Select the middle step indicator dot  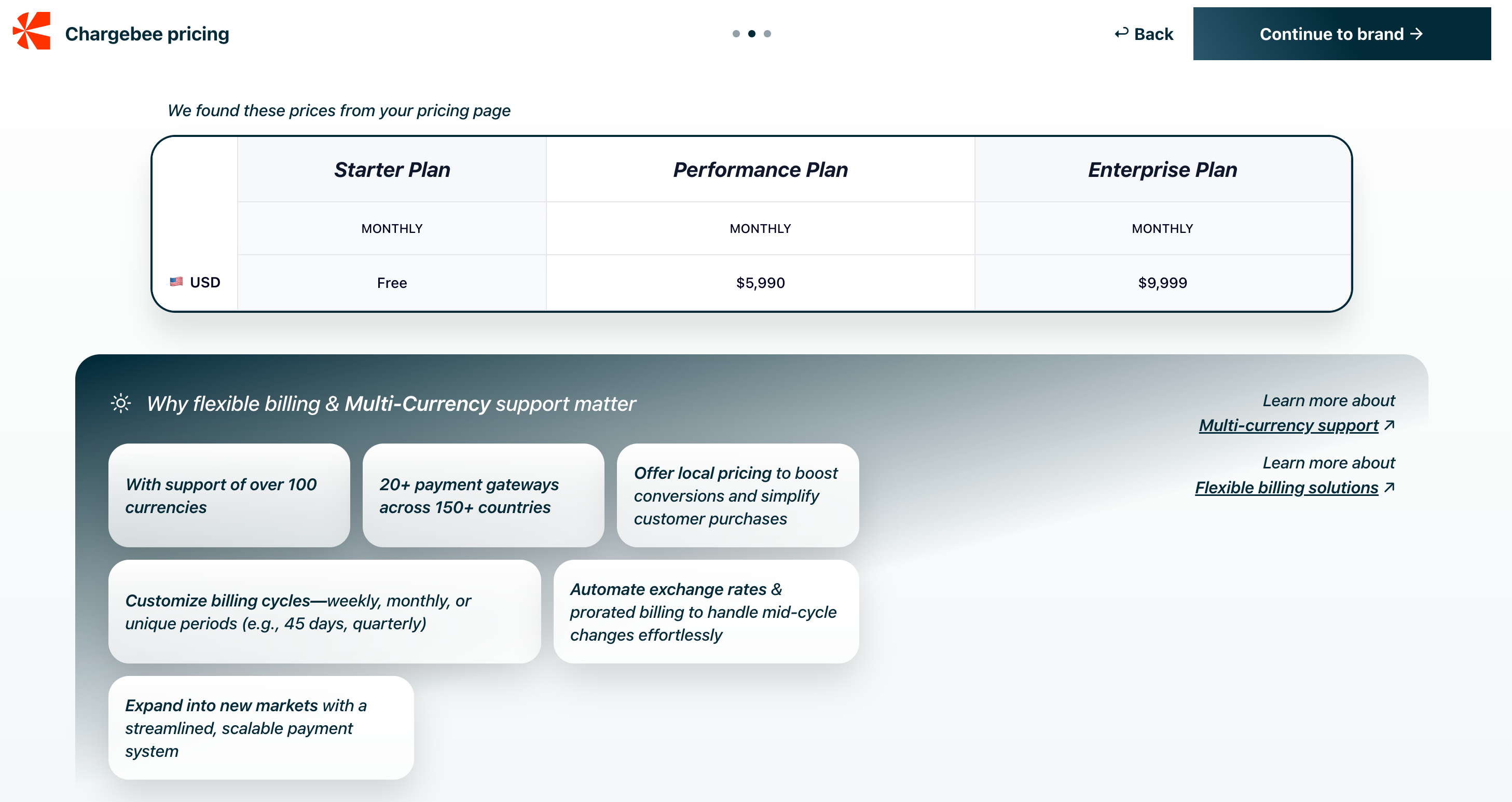point(752,34)
